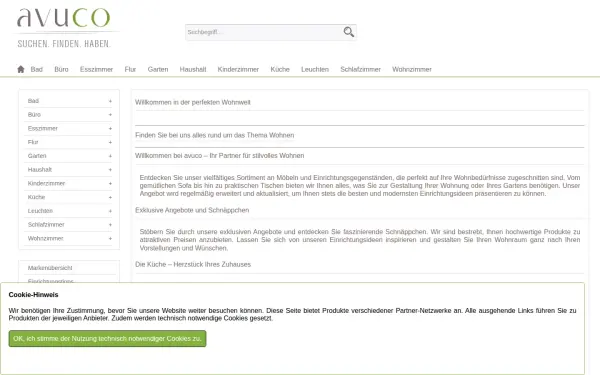Expand the Kinderzimmer sidebar category plus

click(x=110, y=184)
